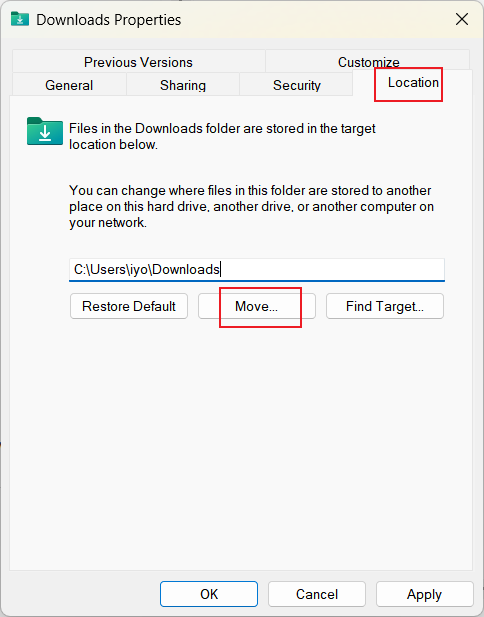484x617 pixels.
Task: Click the 'You can change where files' paragraph
Action: click(x=251, y=207)
